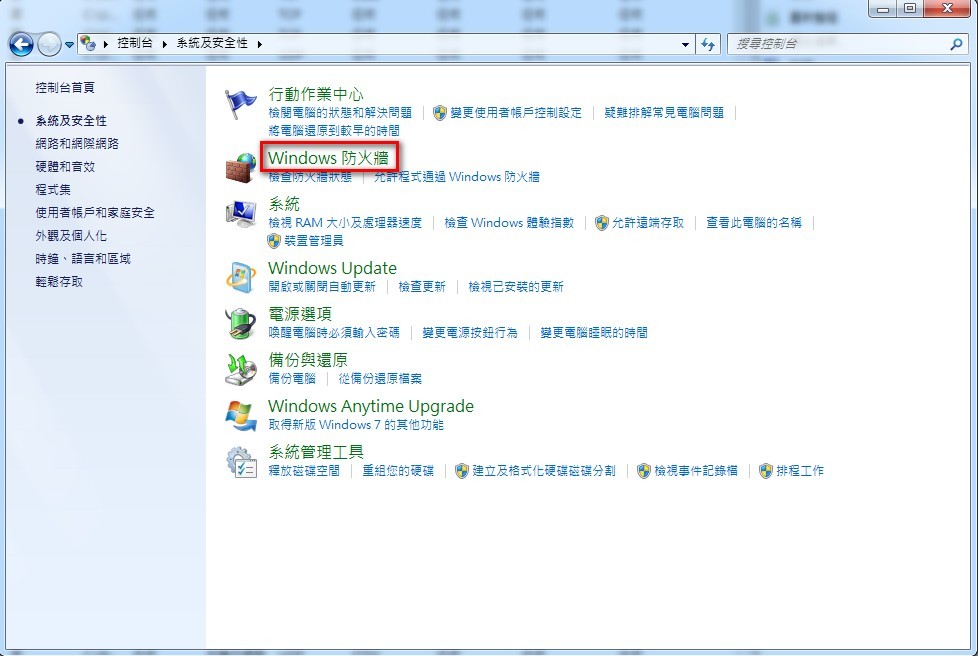This screenshot has width=978, height=656.
Task: Click 檢視已安裝的更新
Action: point(516,287)
